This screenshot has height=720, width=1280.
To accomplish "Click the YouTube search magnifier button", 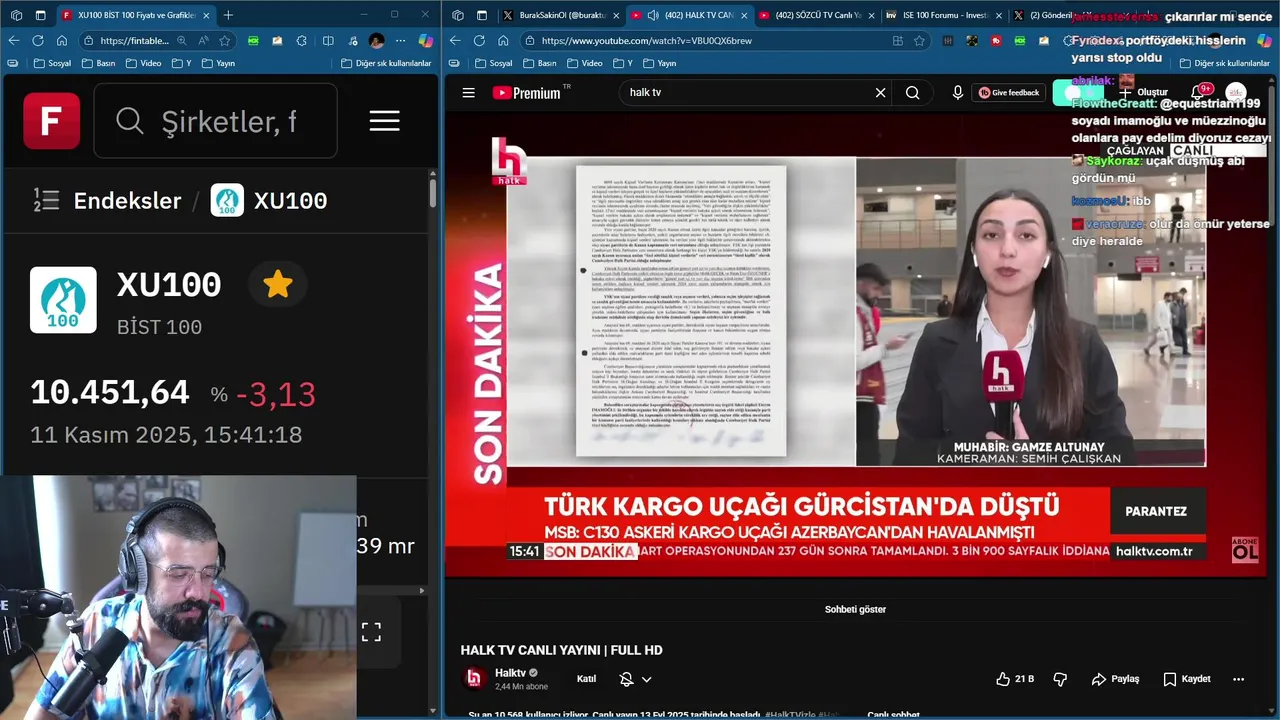I will tap(912, 92).
